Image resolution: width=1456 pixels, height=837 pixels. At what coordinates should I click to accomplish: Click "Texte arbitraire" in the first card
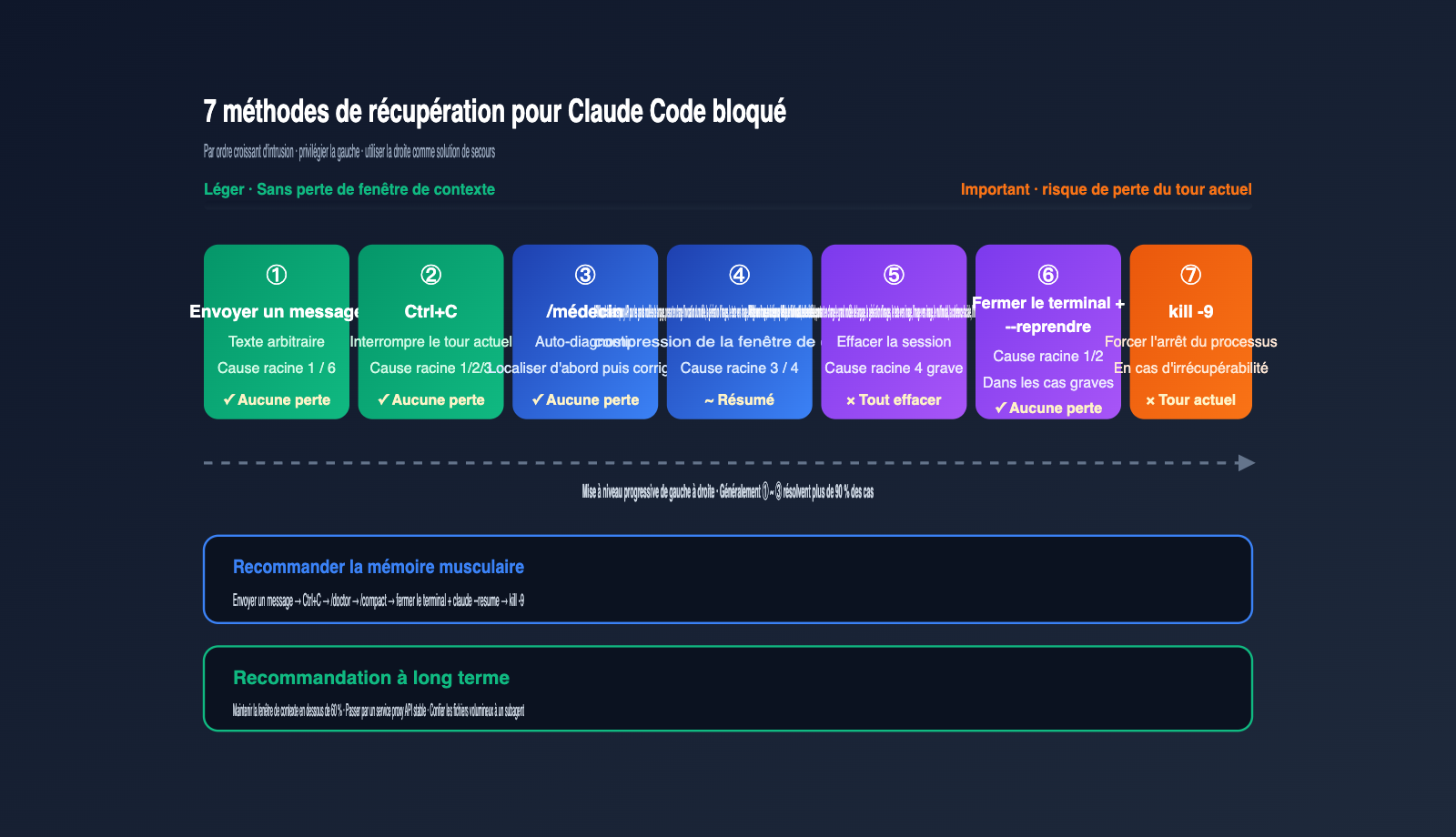(x=277, y=341)
